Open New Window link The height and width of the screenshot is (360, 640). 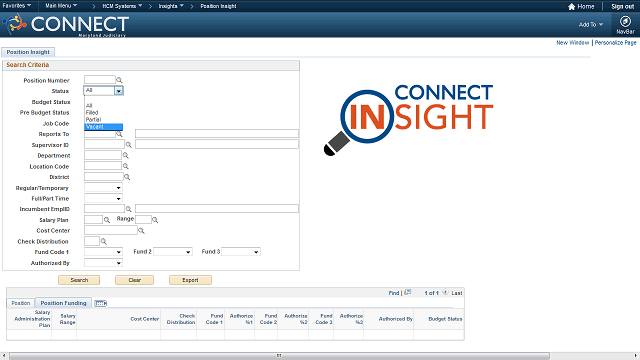tap(572, 42)
